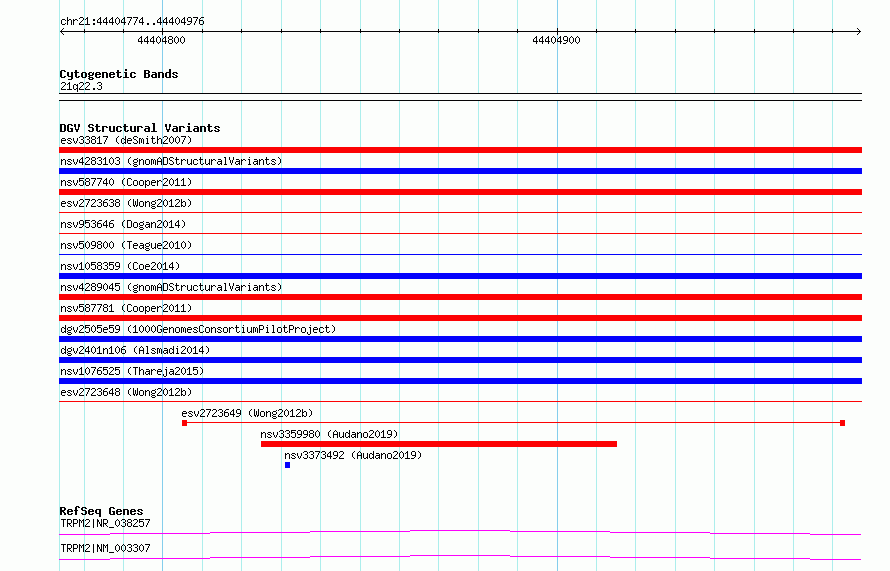Click the right arrowhead of the ruler
890x571 pixels.
point(859,31)
